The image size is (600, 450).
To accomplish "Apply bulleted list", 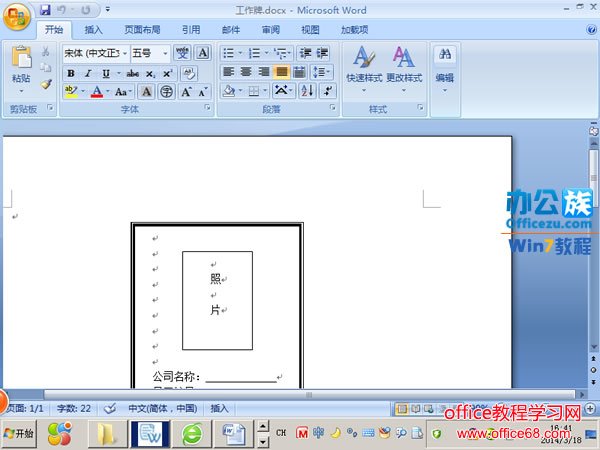I will (229, 53).
